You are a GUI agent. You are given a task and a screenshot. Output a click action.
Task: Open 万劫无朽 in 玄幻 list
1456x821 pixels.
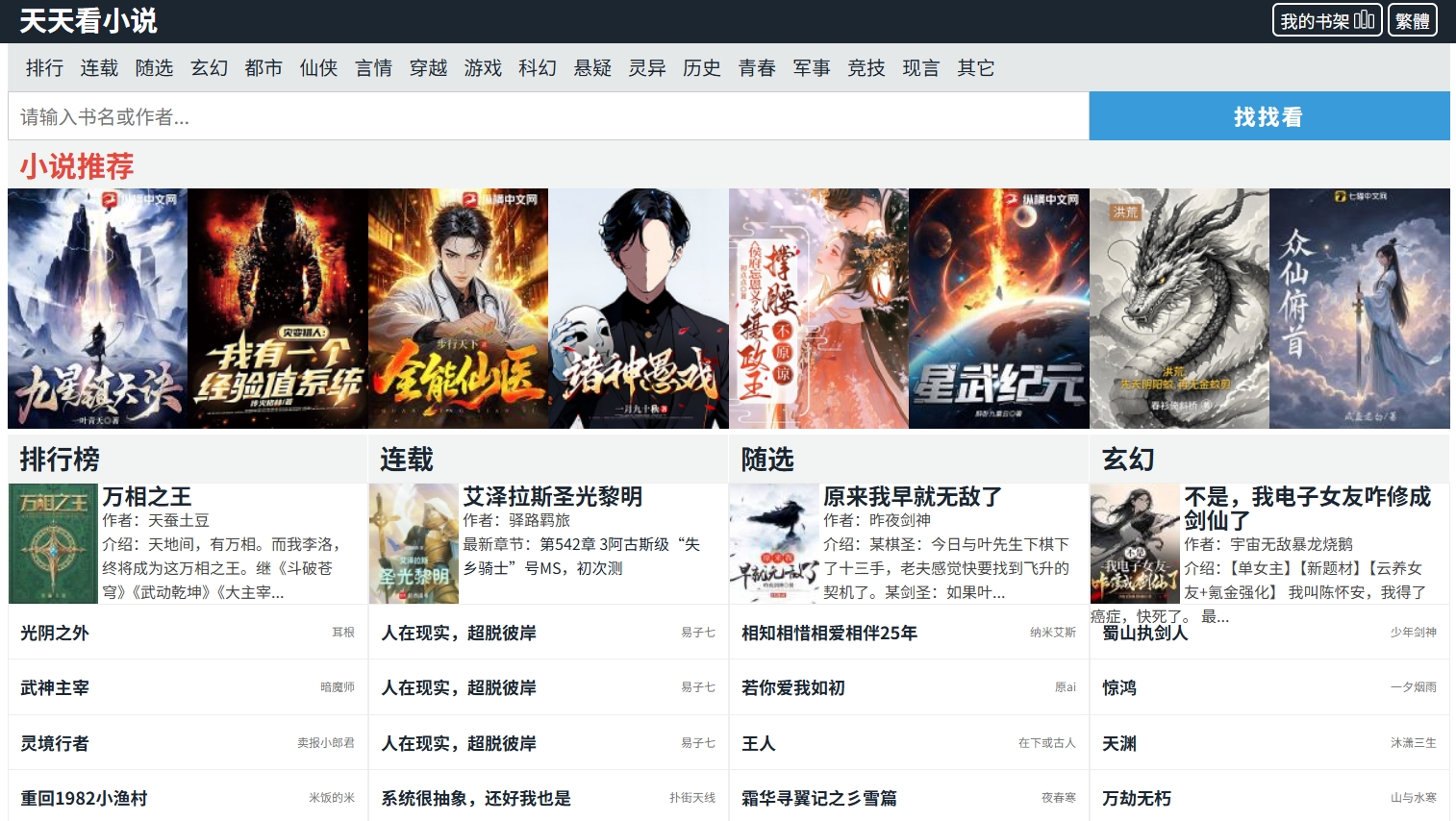coord(1137,798)
